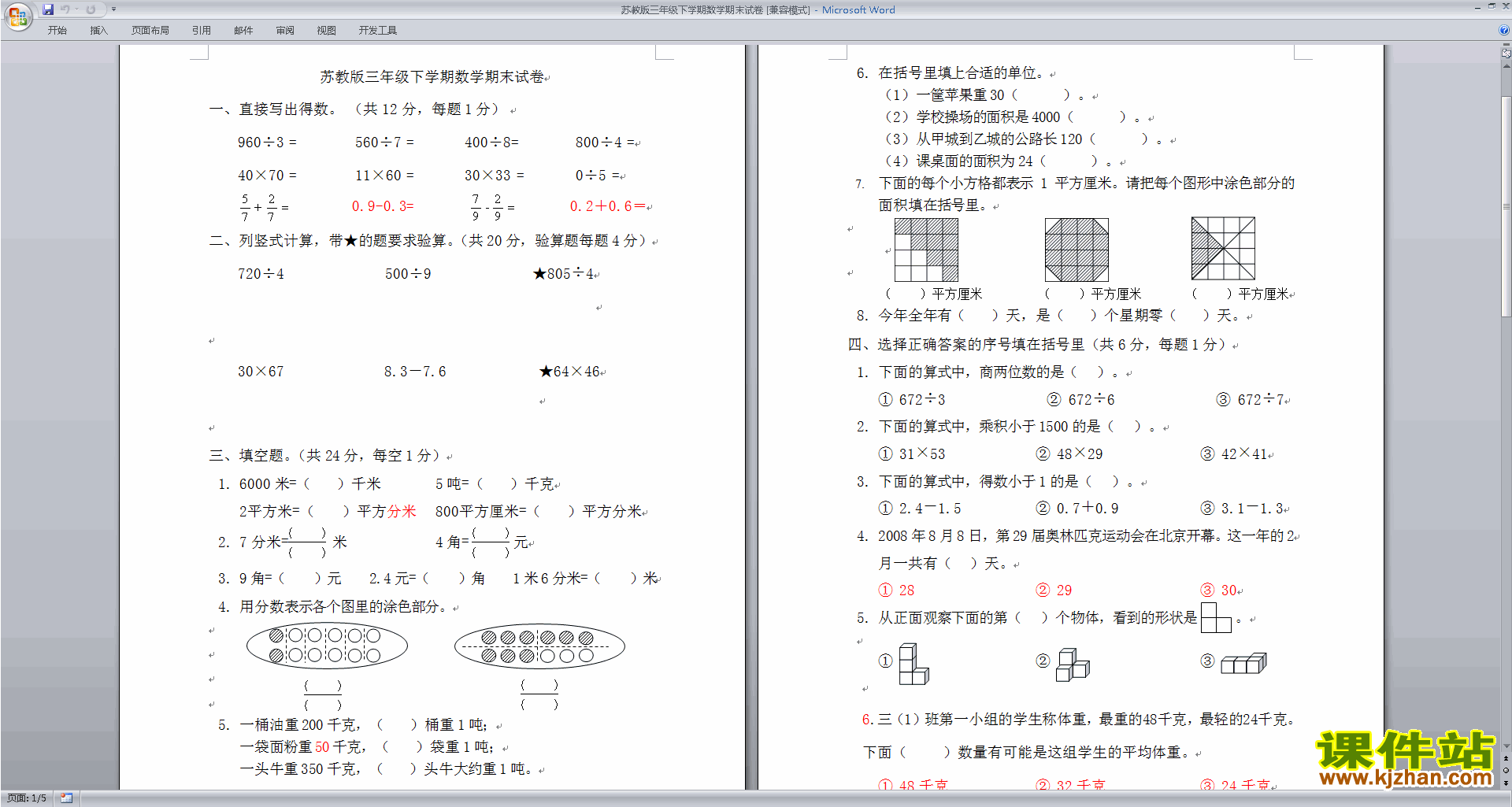Image resolution: width=1512 pixels, height=807 pixels.
Task: Click the vertical scrollbar thumb
Action: tap(1506, 206)
